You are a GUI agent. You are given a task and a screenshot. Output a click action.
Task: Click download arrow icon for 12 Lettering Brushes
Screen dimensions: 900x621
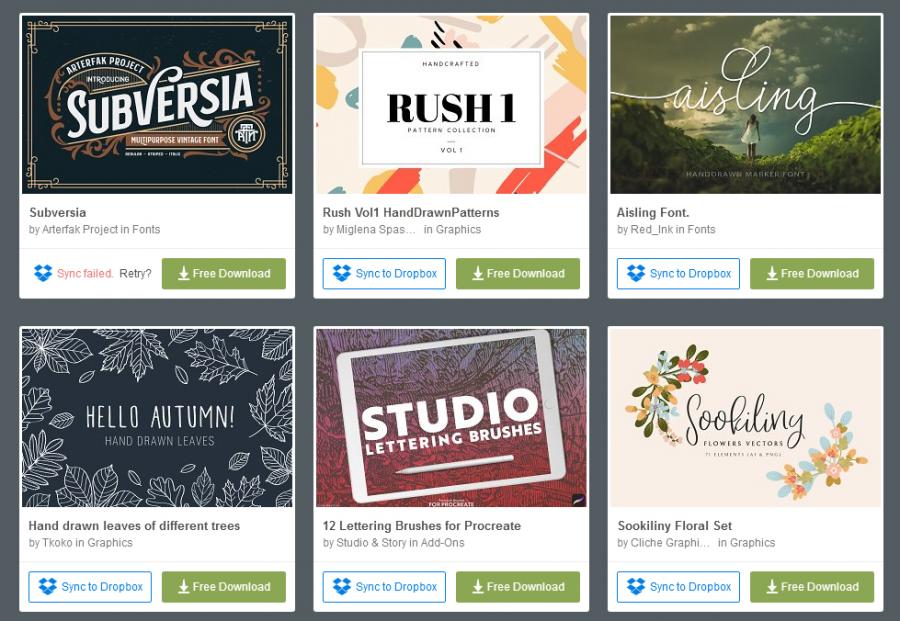[x=478, y=587]
